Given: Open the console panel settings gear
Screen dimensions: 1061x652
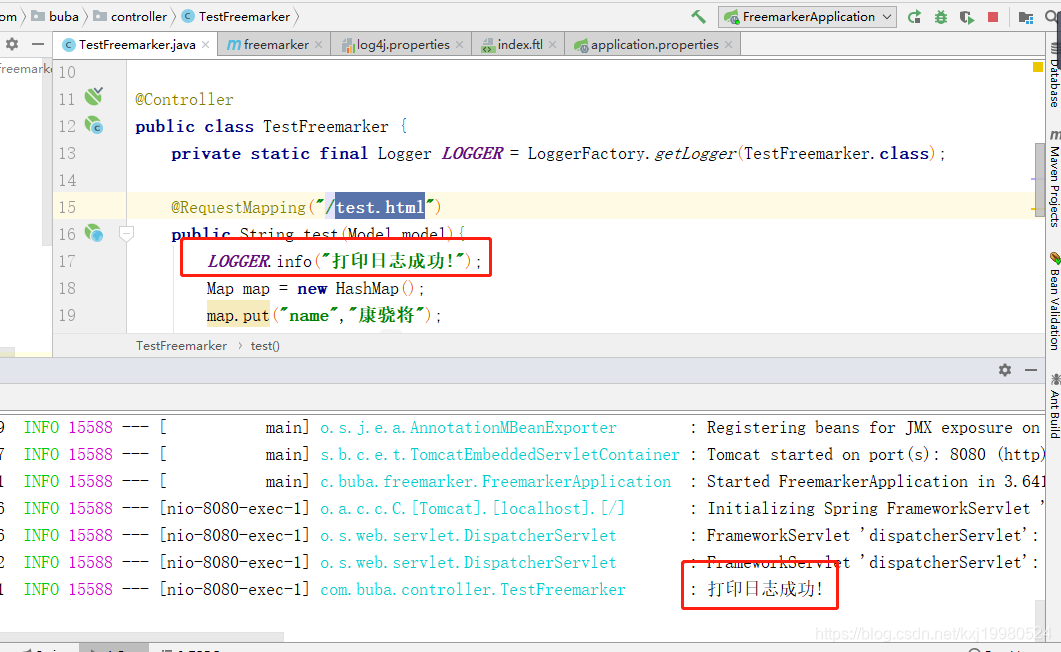Looking at the screenshot, I should (1005, 370).
